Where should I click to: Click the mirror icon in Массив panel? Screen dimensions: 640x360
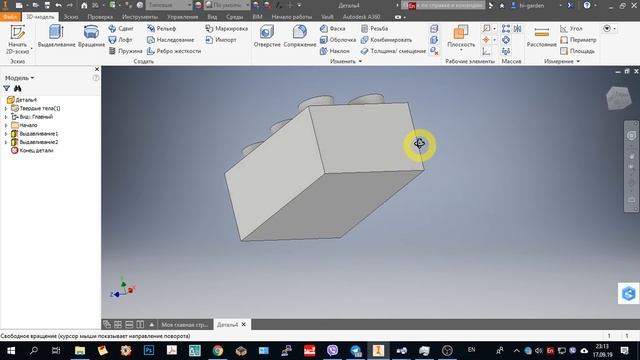click(518, 29)
